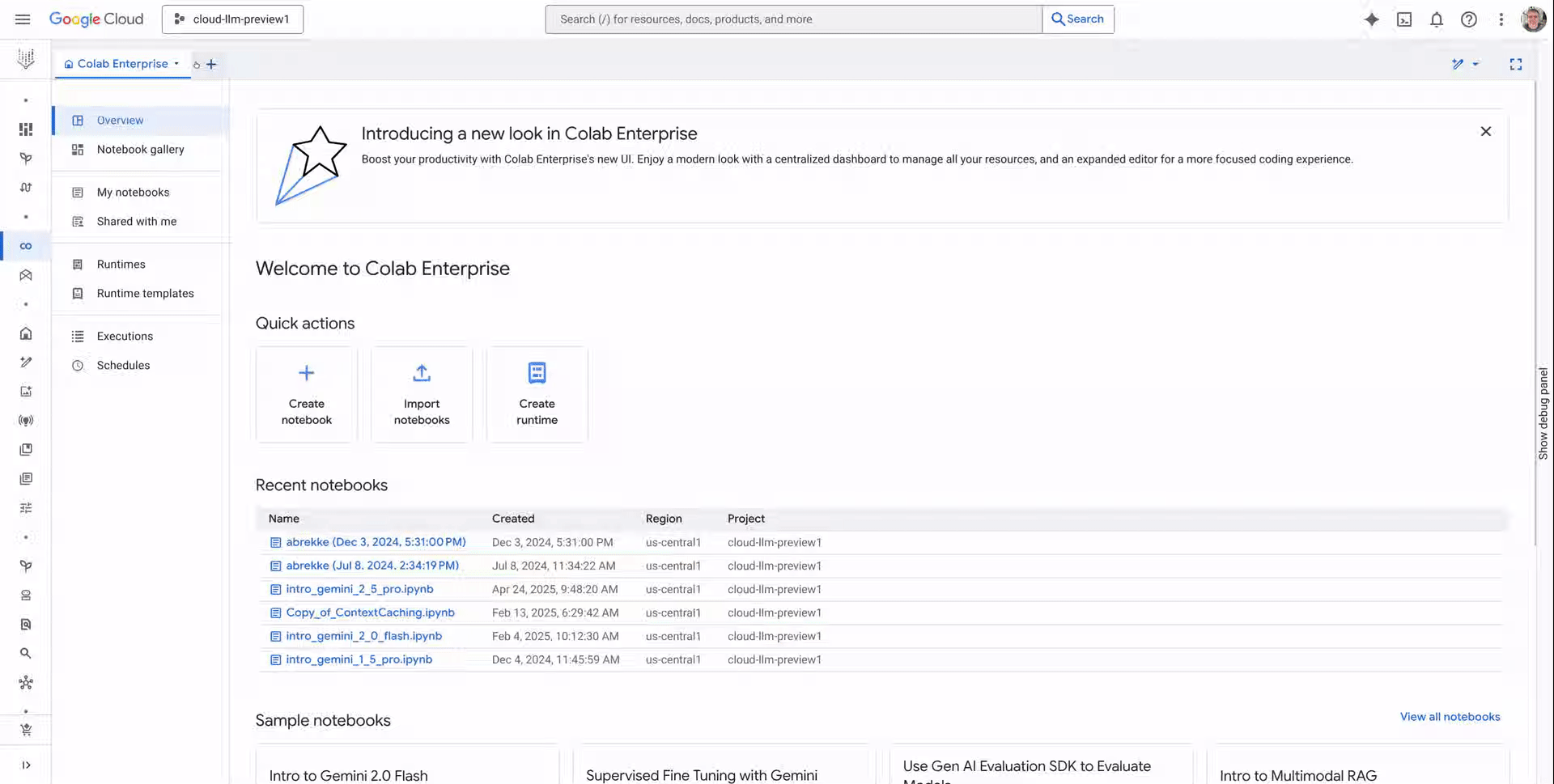
Task: Open the tuning sliders icon in sidebar
Action: [26, 508]
